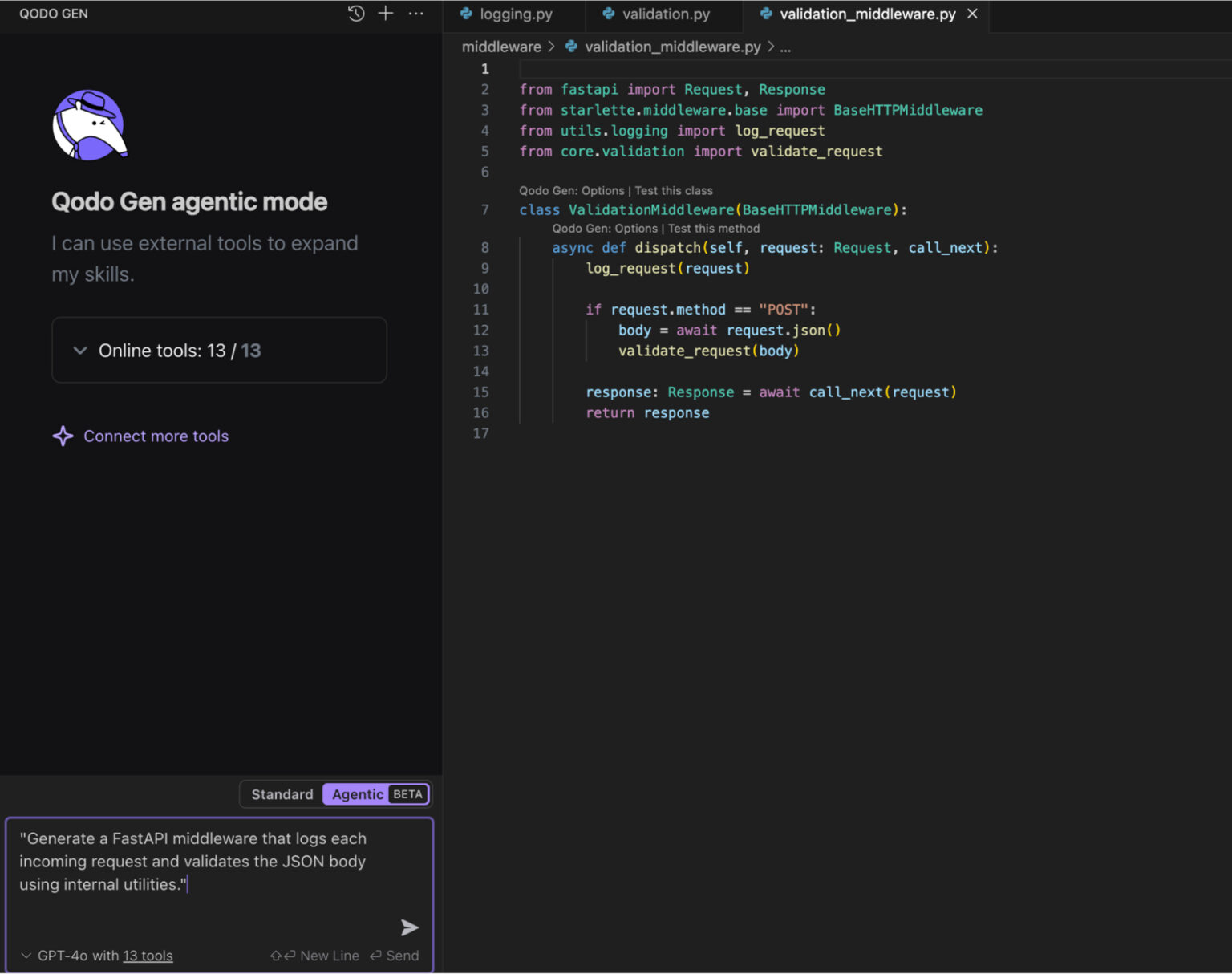Click the send arrow icon
Image resolution: width=1232 pixels, height=974 pixels.
coord(409,927)
